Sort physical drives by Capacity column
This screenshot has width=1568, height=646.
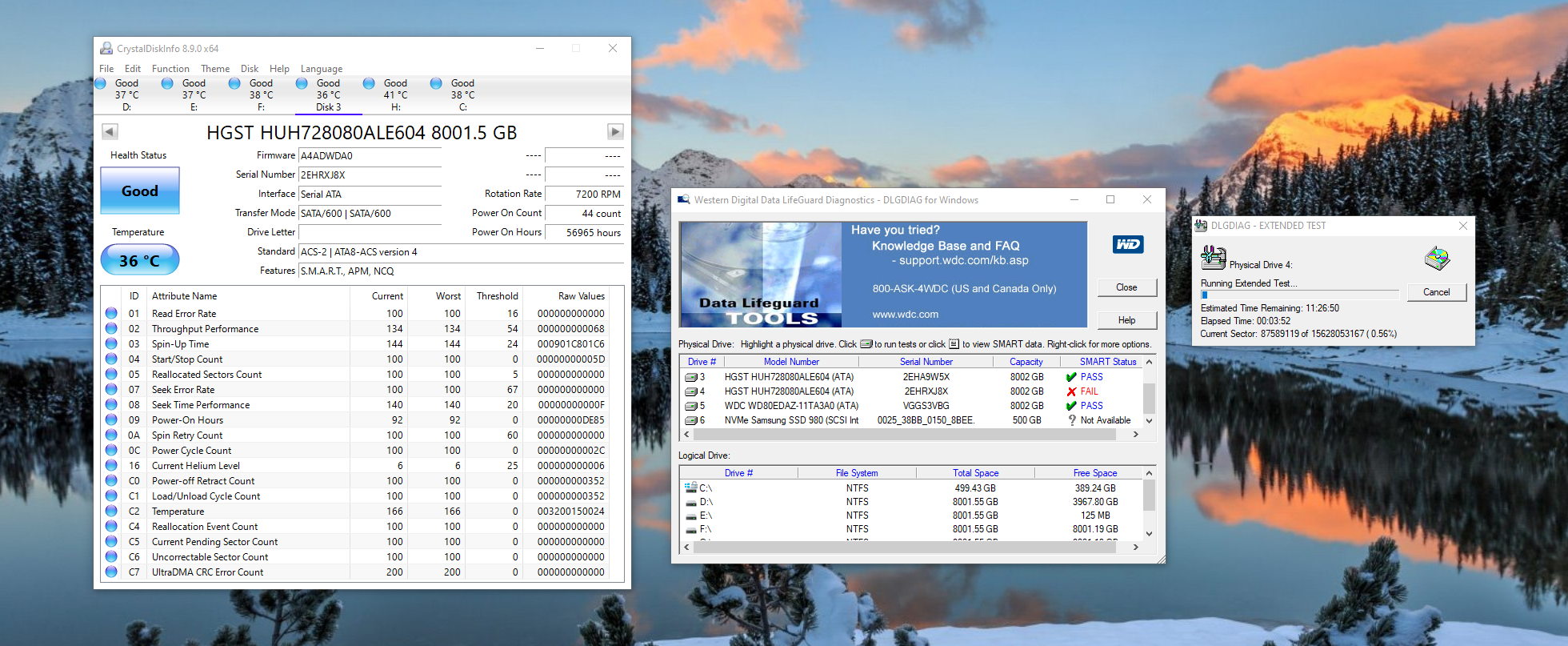coord(1026,362)
